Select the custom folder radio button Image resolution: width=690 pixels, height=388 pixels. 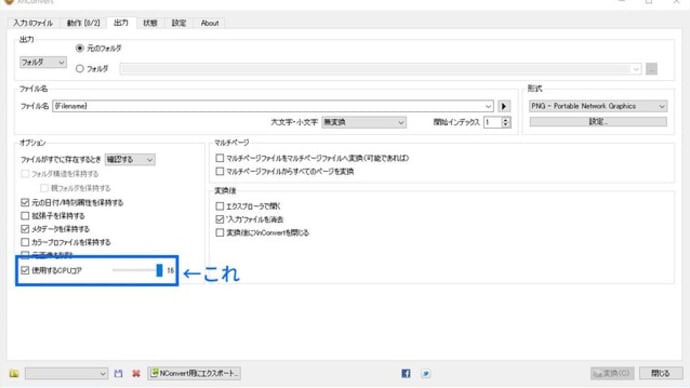80,69
